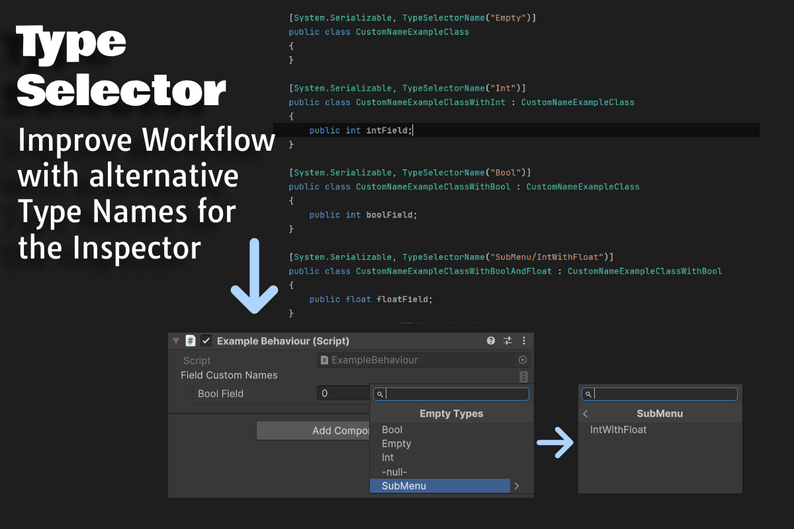Focus the Empty Types search box

click(451, 394)
